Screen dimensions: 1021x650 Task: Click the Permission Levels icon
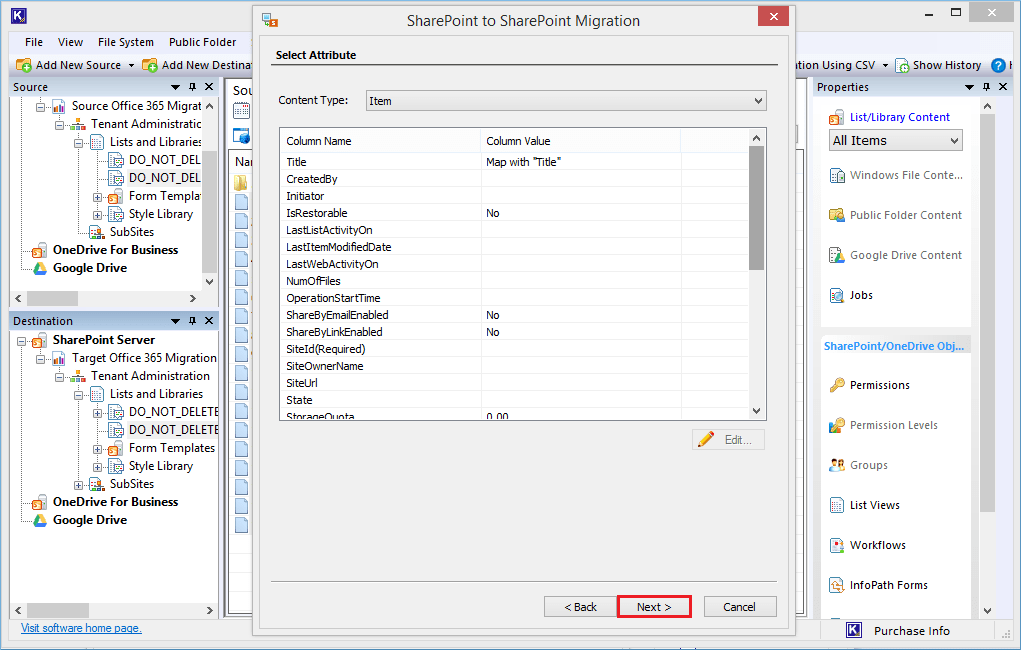[x=837, y=425]
